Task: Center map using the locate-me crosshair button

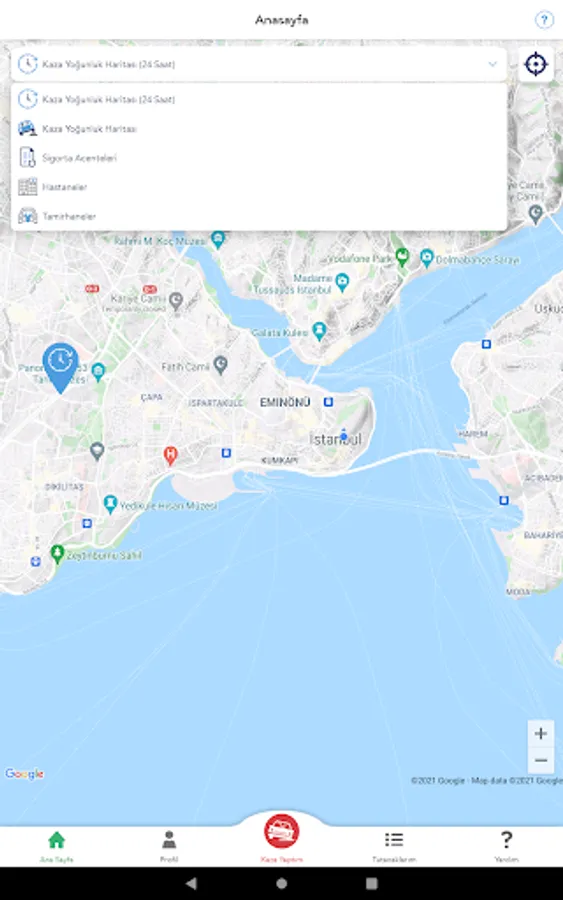Action: (x=535, y=64)
